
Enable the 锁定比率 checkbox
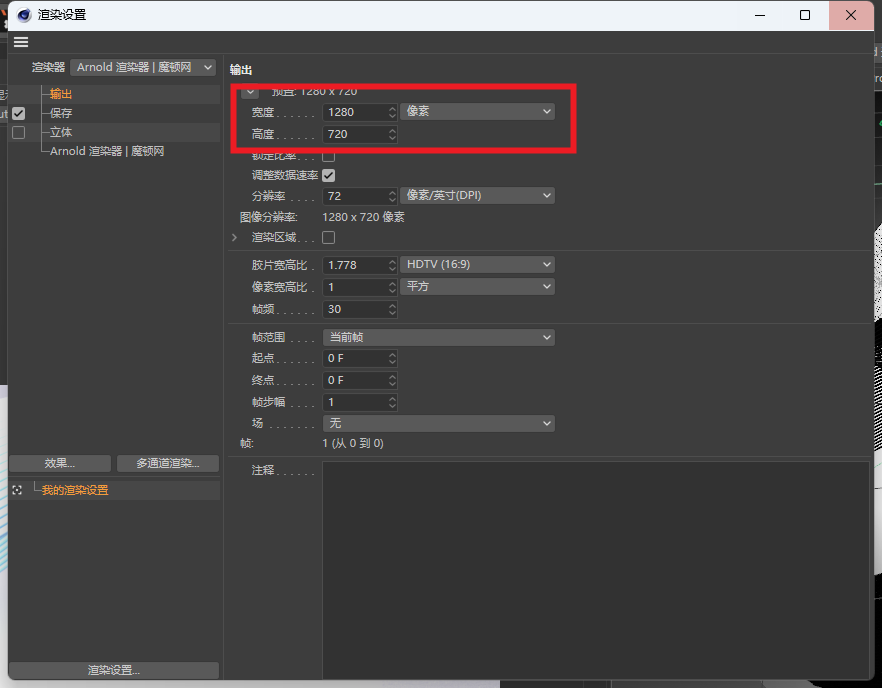(x=328, y=156)
